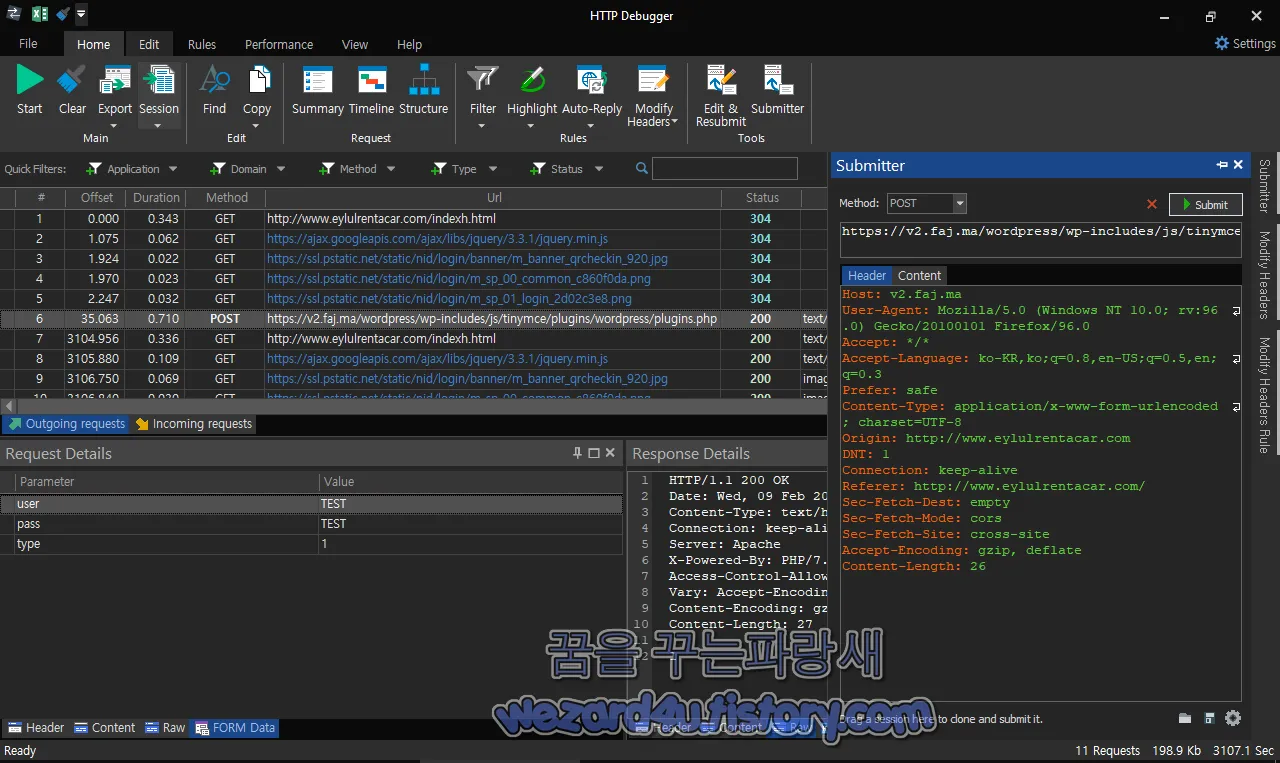
Task: Open the Modify Headers vertical side tab
Action: (1264, 275)
